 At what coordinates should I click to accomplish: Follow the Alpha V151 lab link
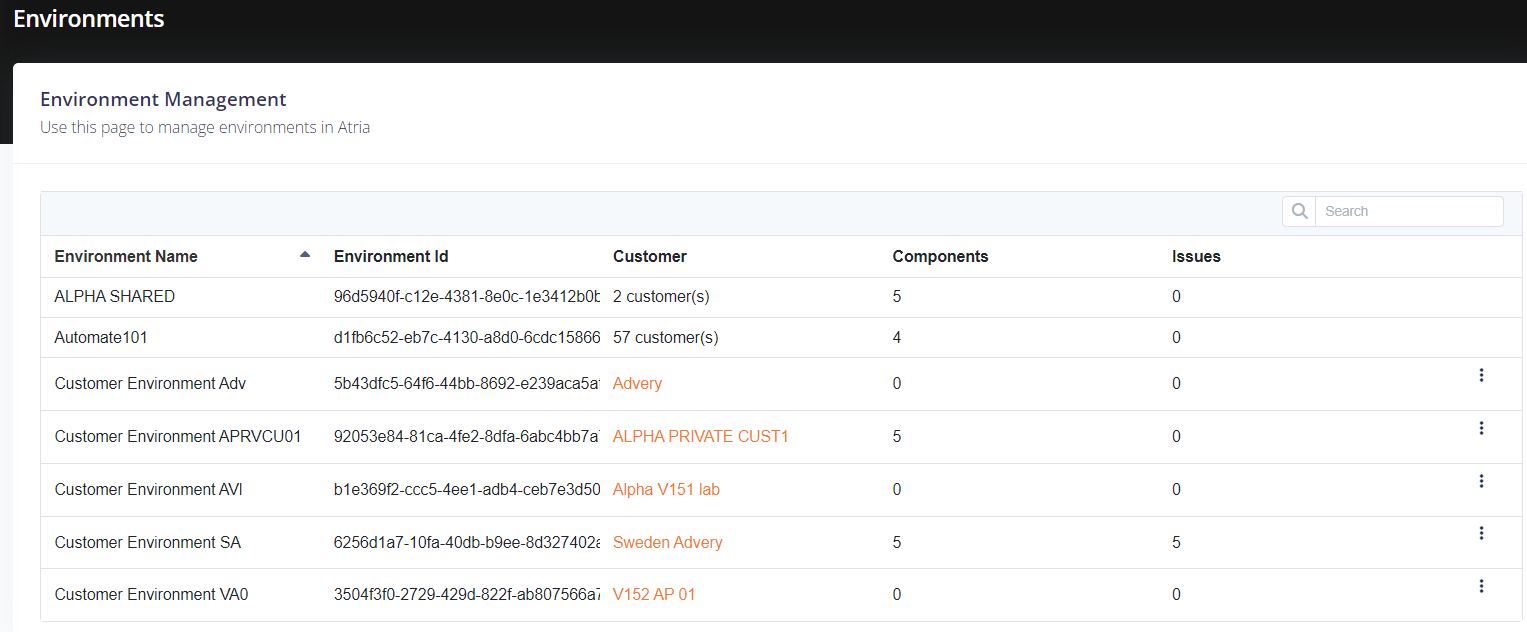click(x=666, y=490)
